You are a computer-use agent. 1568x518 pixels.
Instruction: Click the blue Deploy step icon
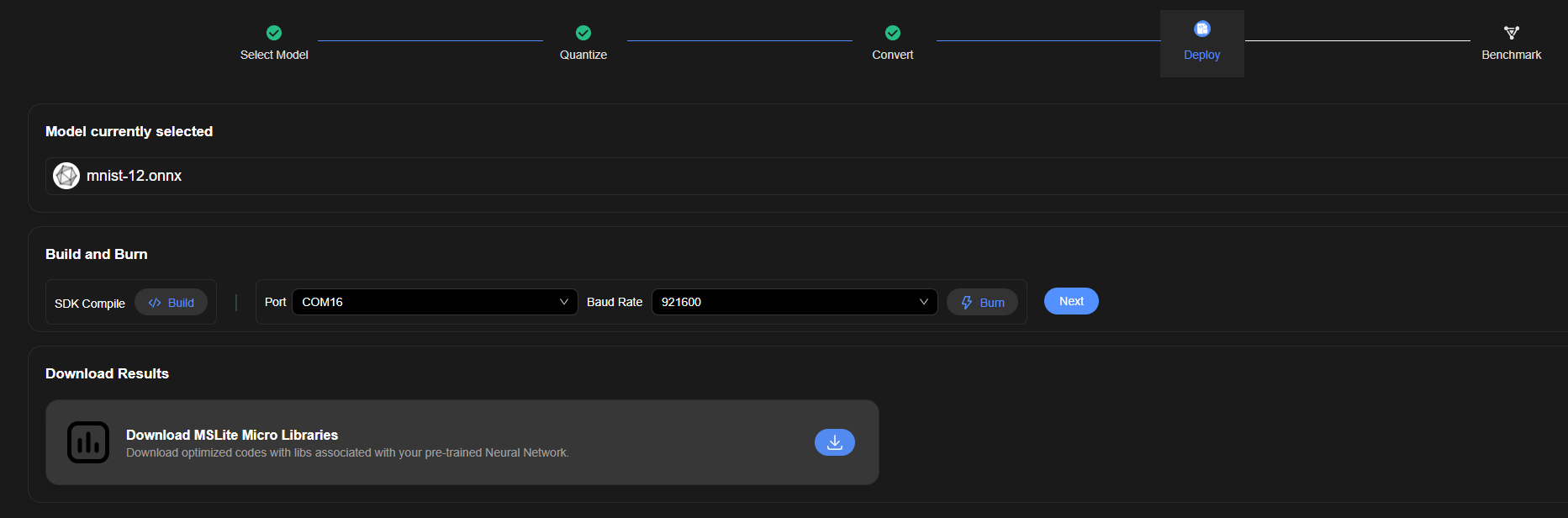(x=1202, y=29)
